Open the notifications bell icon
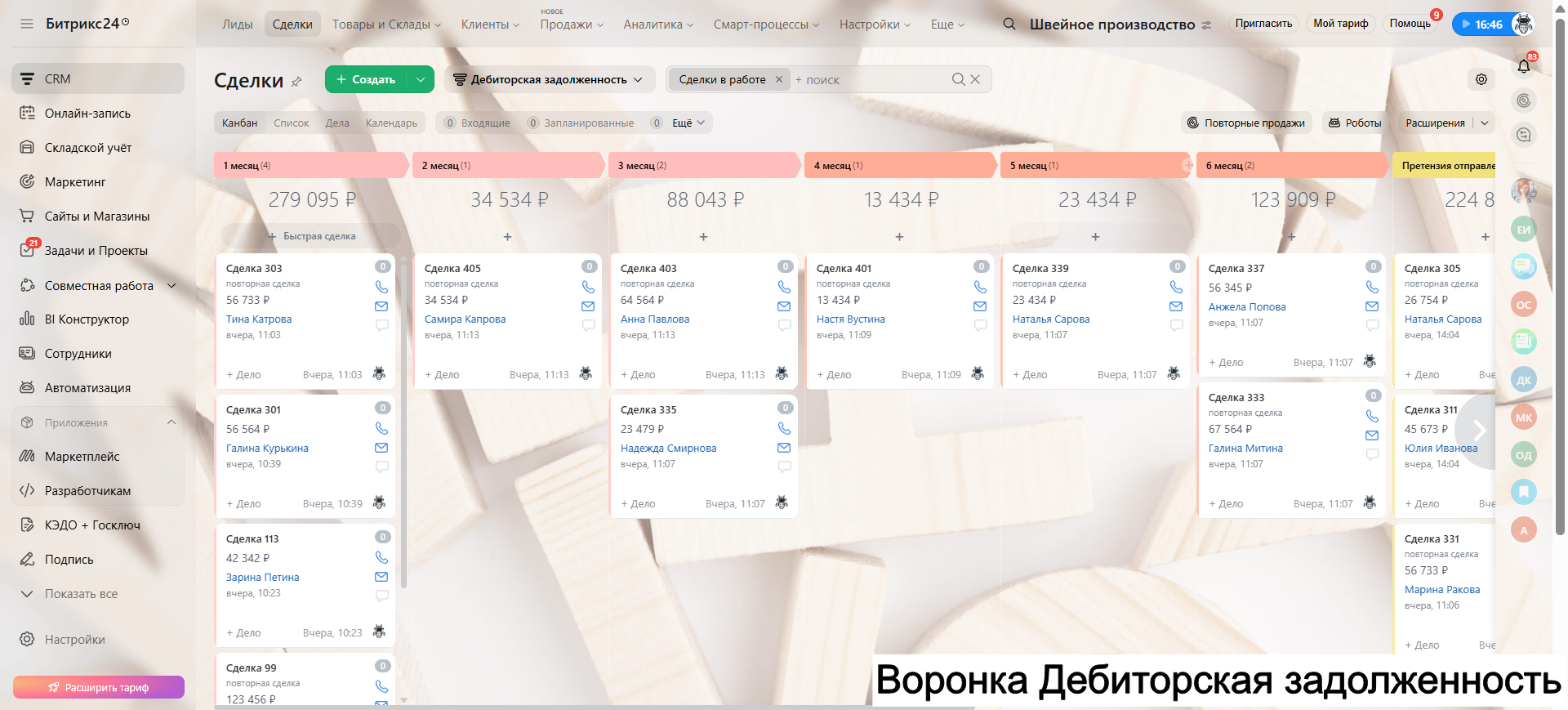The height and width of the screenshot is (710, 1568). pos(1523,67)
